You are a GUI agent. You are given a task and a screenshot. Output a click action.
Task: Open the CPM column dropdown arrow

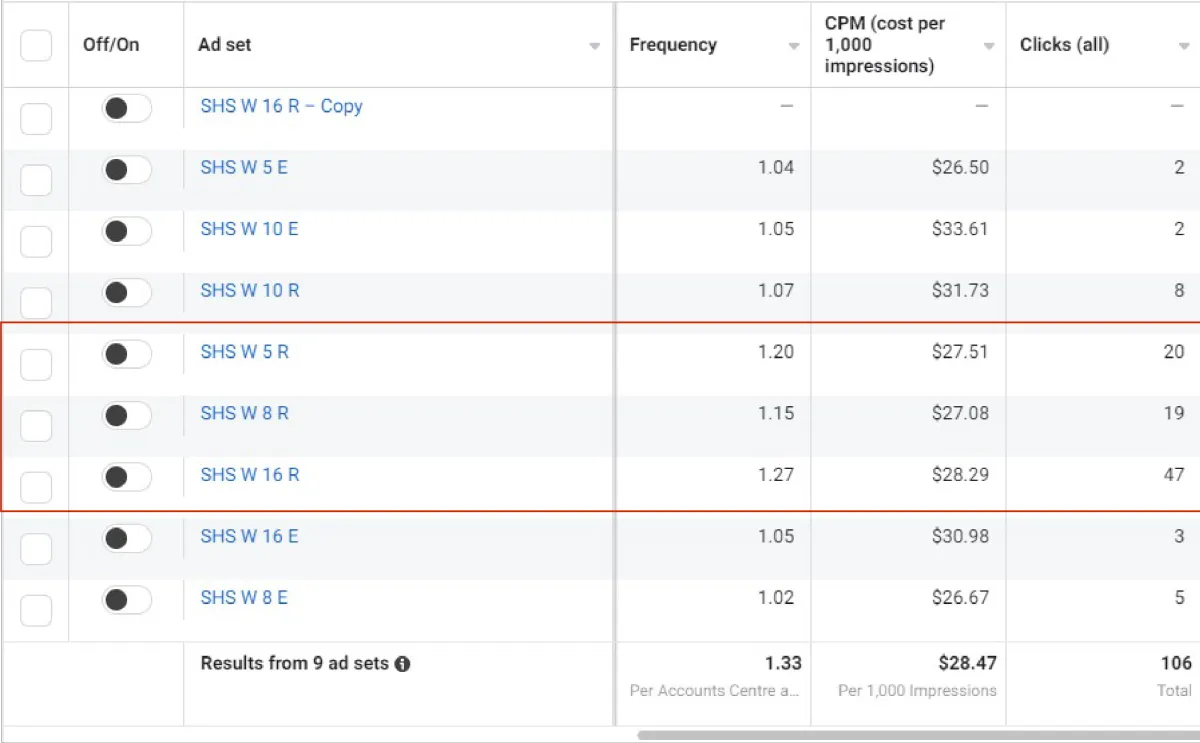point(989,47)
